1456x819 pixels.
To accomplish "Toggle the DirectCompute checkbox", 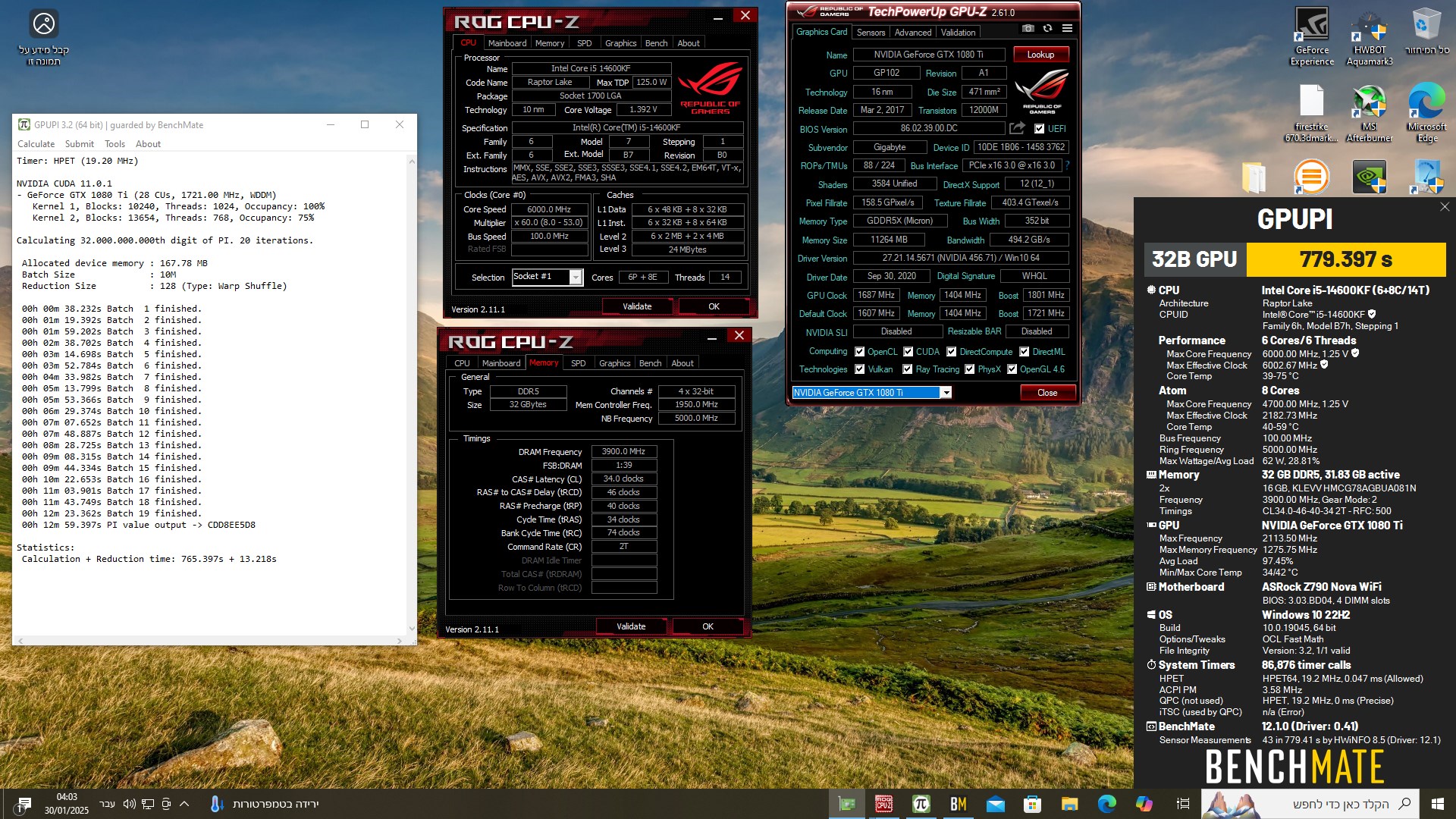I will [x=951, y=352].
